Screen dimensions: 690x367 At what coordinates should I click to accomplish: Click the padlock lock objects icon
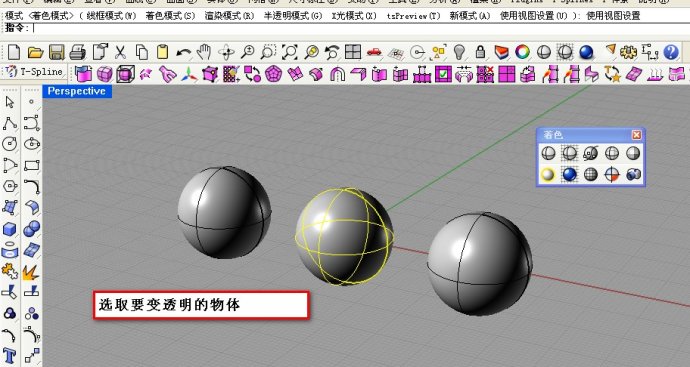[480, 52]
